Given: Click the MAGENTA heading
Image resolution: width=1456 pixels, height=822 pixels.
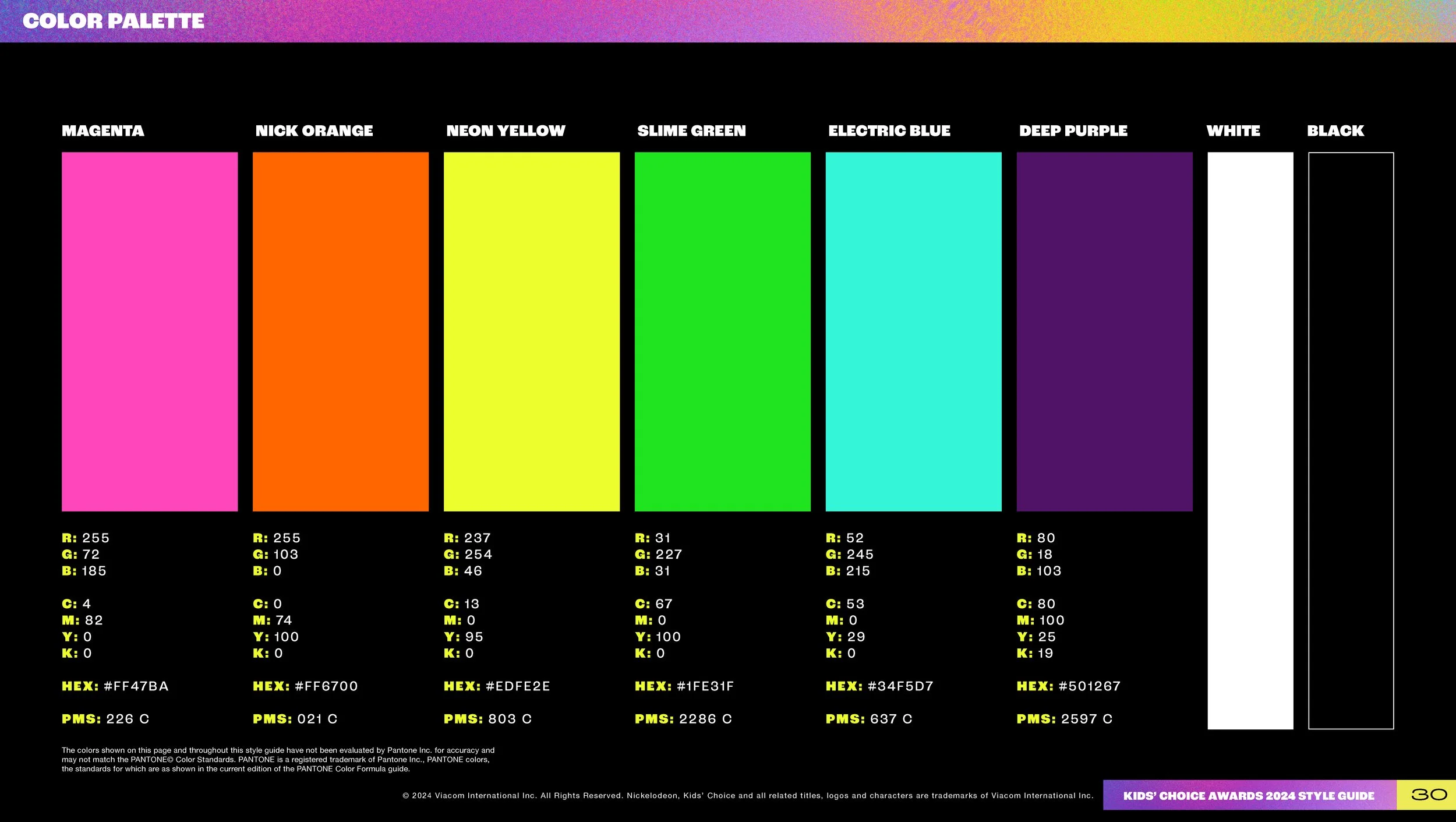Looking at the screenshot, I should click(x=103, y=130).
